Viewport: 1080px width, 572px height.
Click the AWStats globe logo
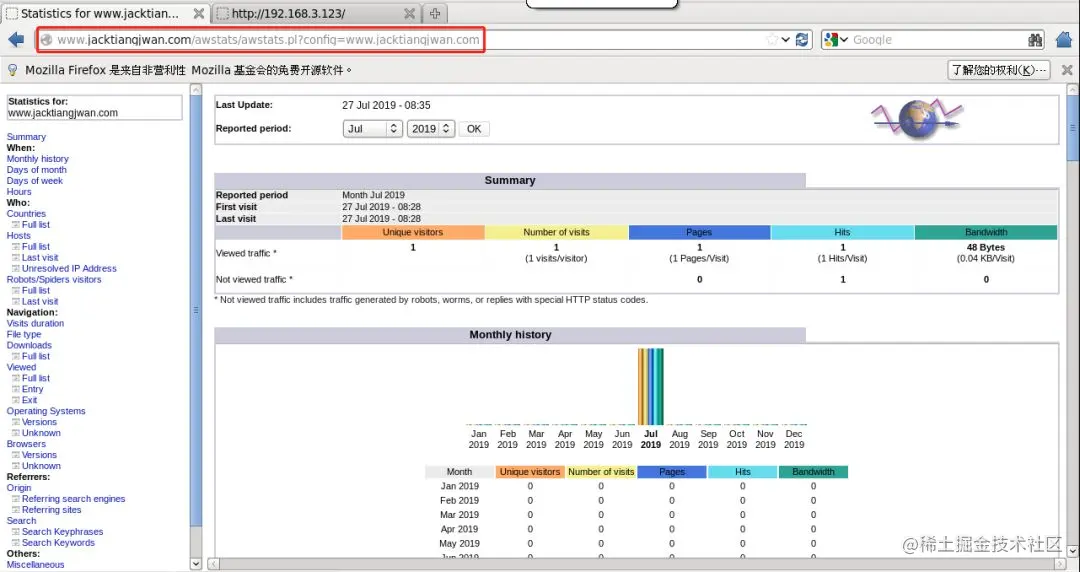click(x=916, y=119)
